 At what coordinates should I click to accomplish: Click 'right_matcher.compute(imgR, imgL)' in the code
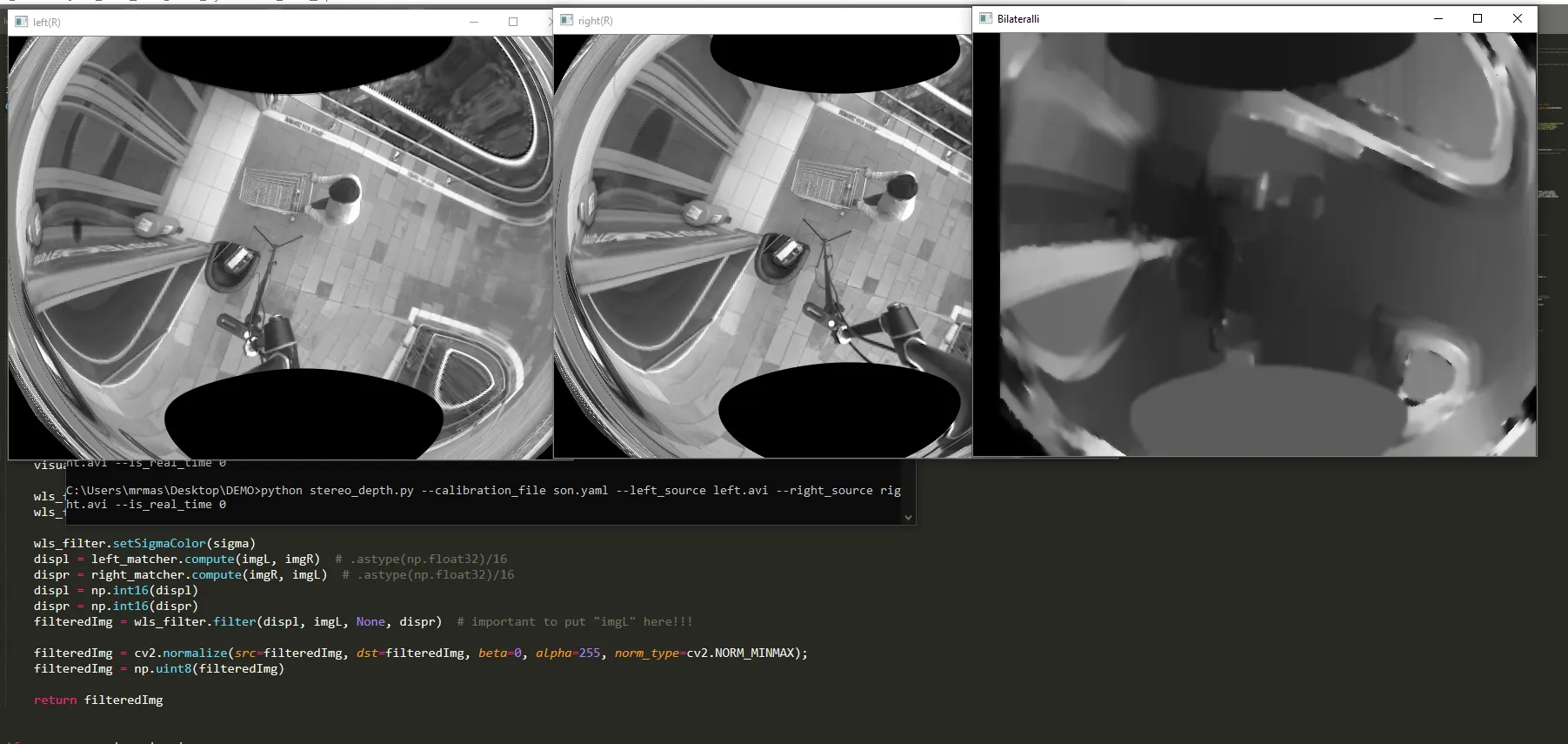click(209, 575)
